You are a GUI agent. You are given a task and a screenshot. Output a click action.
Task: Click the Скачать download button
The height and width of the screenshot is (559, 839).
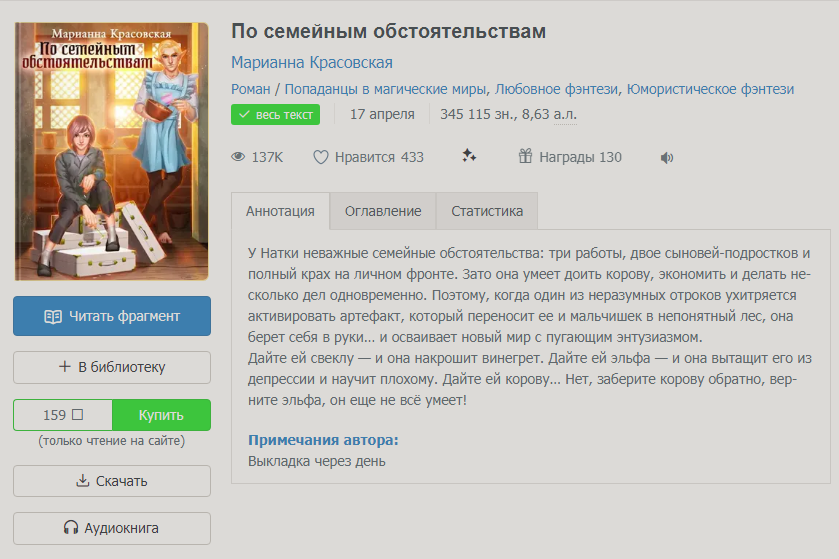(112, 481)
